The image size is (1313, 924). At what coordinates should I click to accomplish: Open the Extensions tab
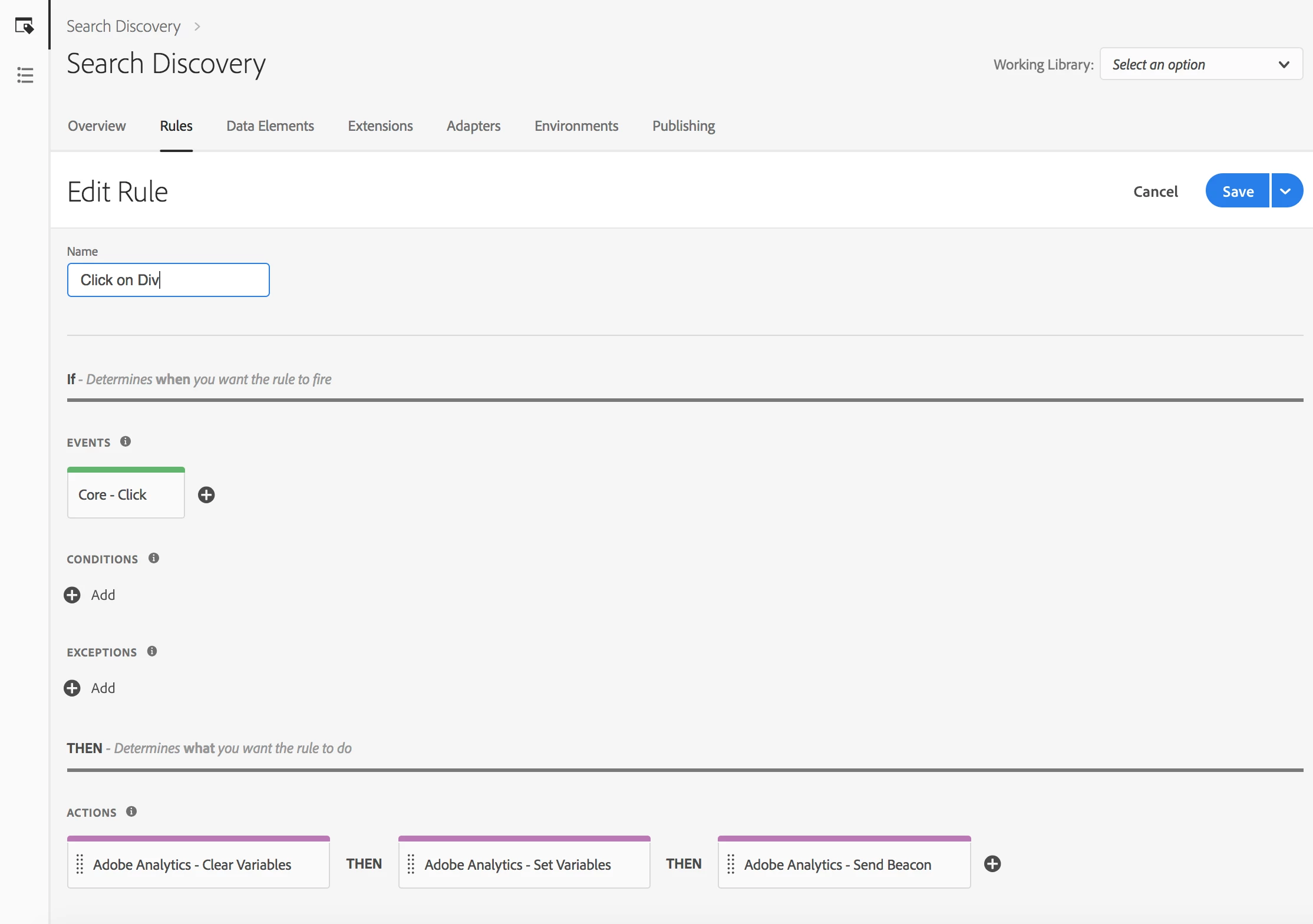tap(380, 126)
